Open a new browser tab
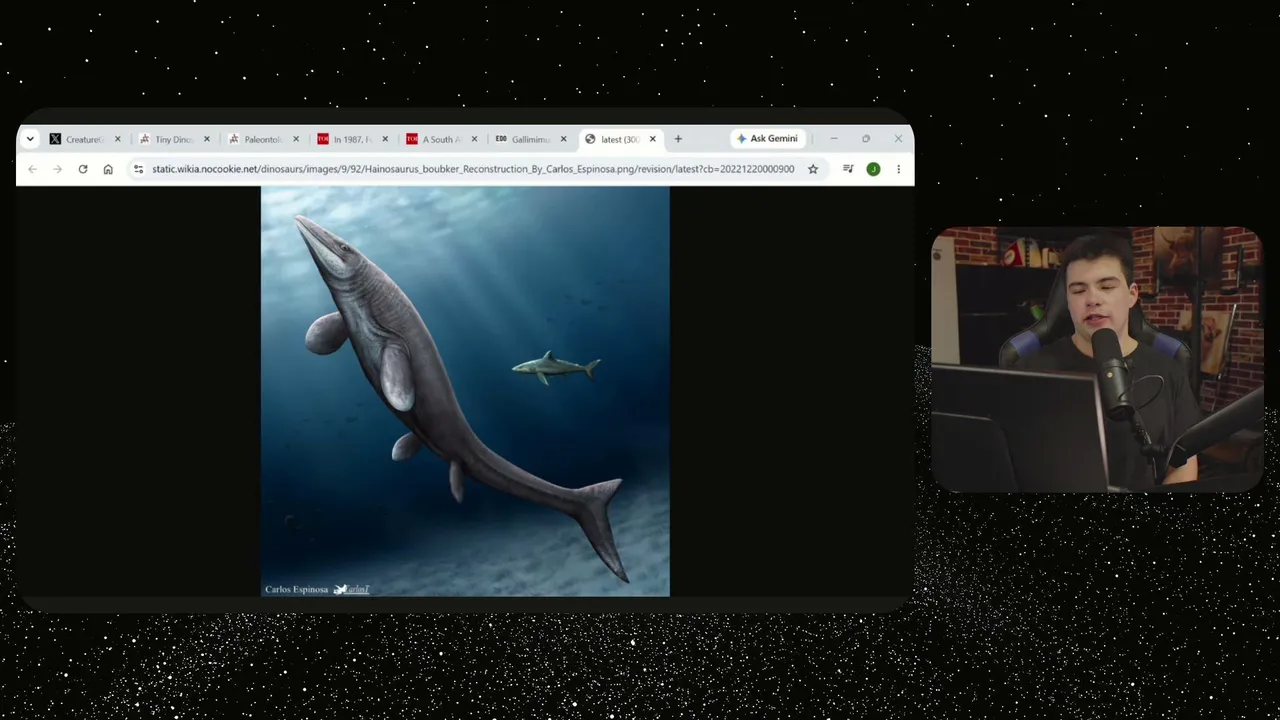 (x=678, y=139)
